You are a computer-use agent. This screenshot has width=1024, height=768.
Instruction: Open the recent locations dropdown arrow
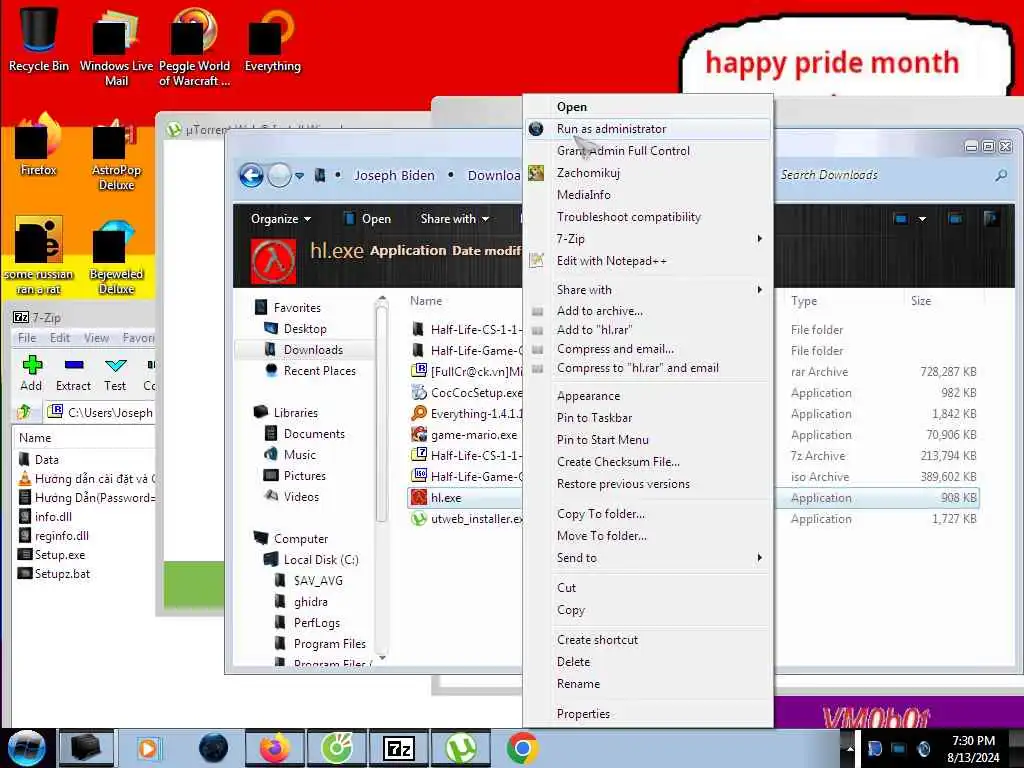tap(299, 176)
